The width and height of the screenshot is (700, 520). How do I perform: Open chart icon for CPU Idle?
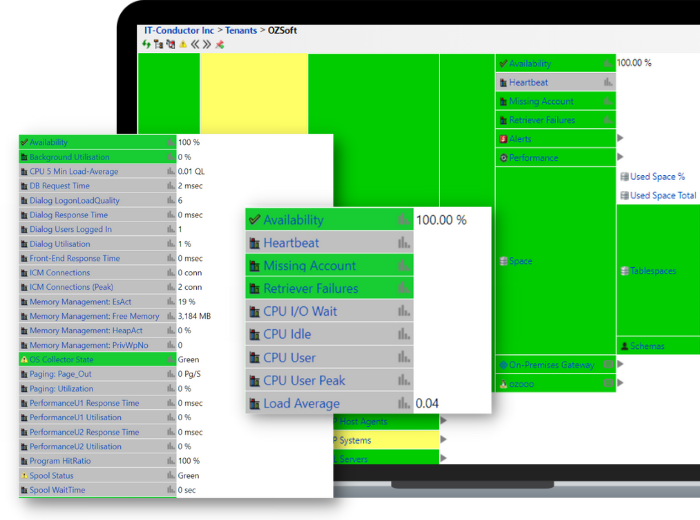click(x=404, y=333)
